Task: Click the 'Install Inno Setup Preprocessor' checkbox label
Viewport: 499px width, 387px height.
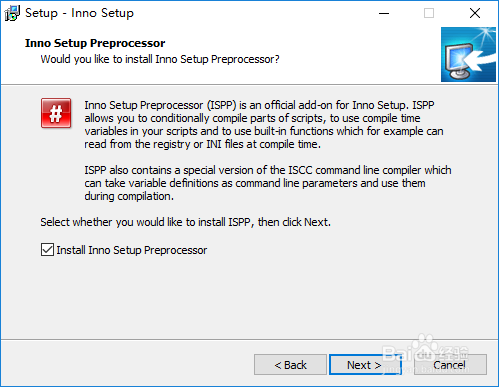Action: (x=132, y=250)
